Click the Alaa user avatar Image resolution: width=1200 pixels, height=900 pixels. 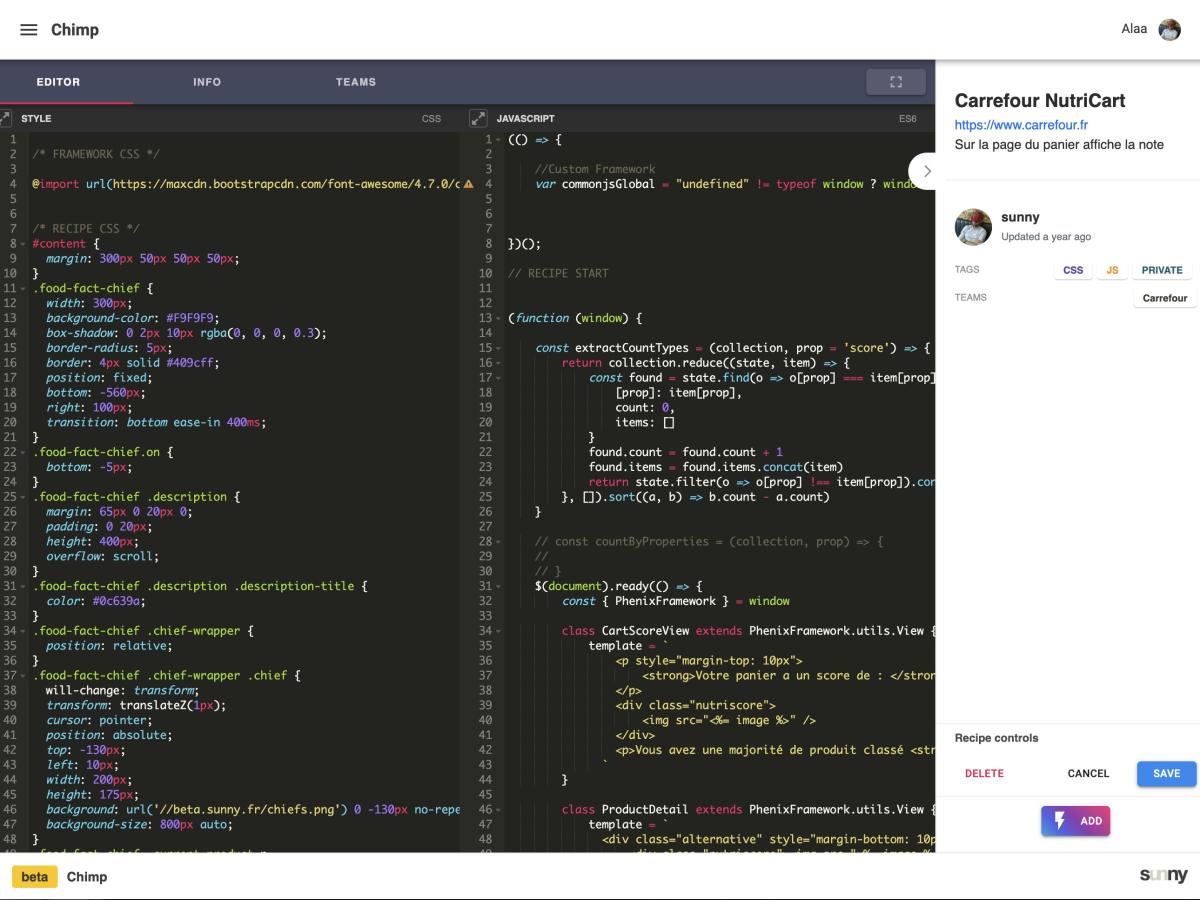point(1169,30)
